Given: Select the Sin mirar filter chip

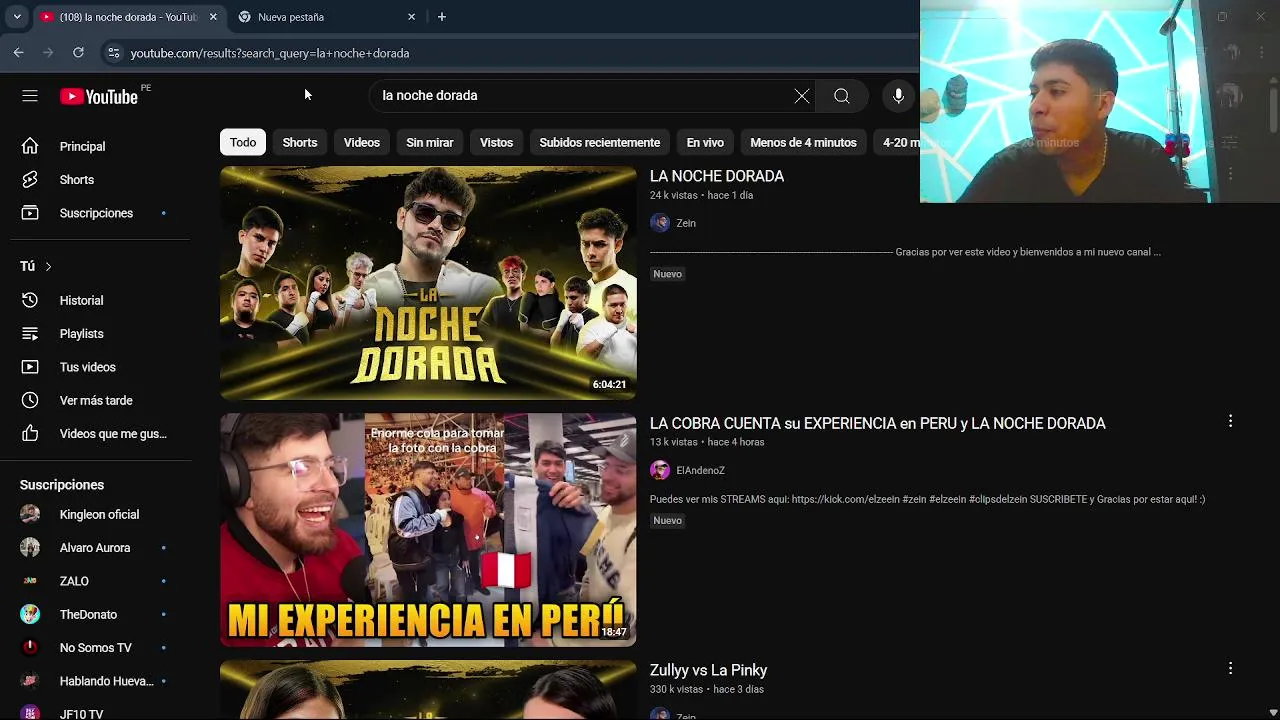Looking at the screenshot, I should [x=430, y=143].
